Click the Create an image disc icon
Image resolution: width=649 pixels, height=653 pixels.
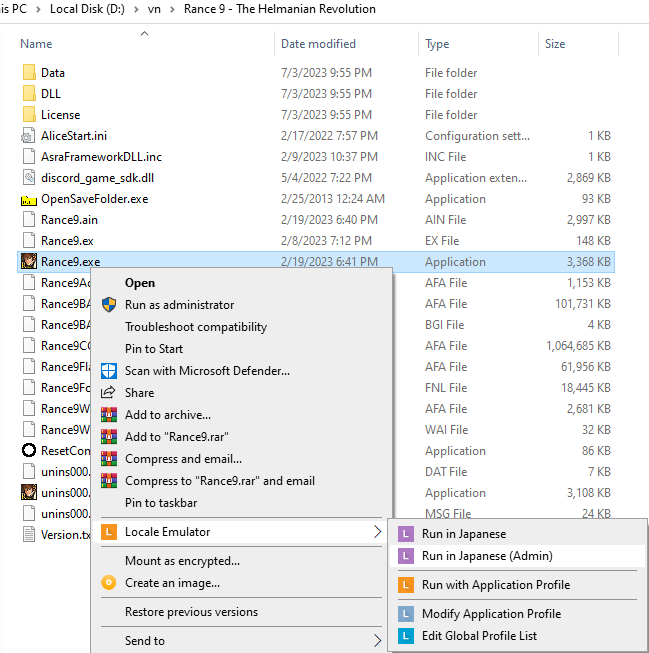(x=109, y=583)
